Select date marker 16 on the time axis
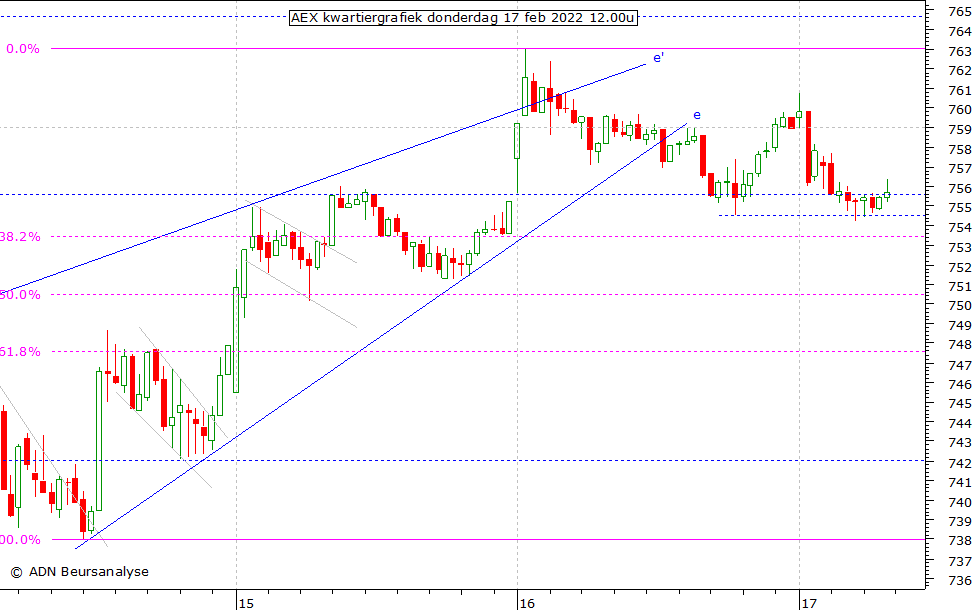 tap(527, 602)
